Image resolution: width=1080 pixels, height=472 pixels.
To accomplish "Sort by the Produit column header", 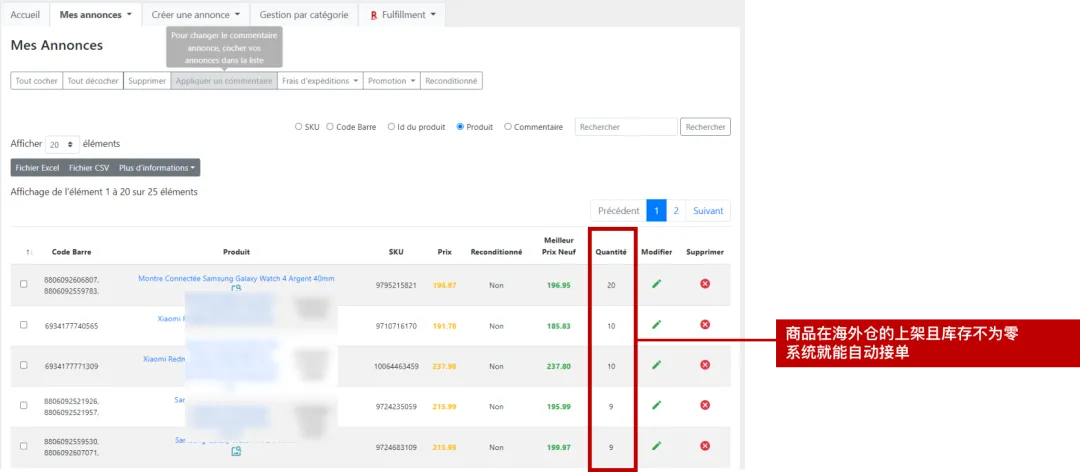I will pyautogui.click(x=236, y=252).
